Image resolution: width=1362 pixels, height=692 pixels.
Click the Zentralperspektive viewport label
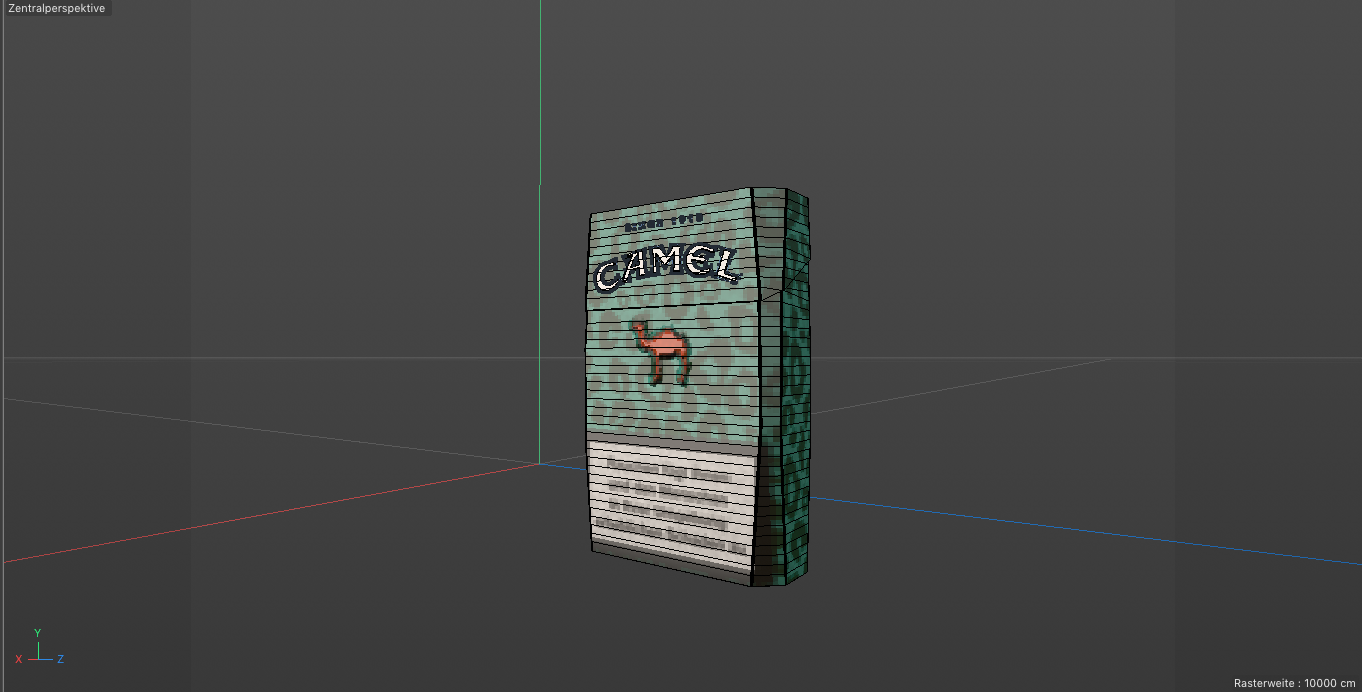[x=56, y=8]
